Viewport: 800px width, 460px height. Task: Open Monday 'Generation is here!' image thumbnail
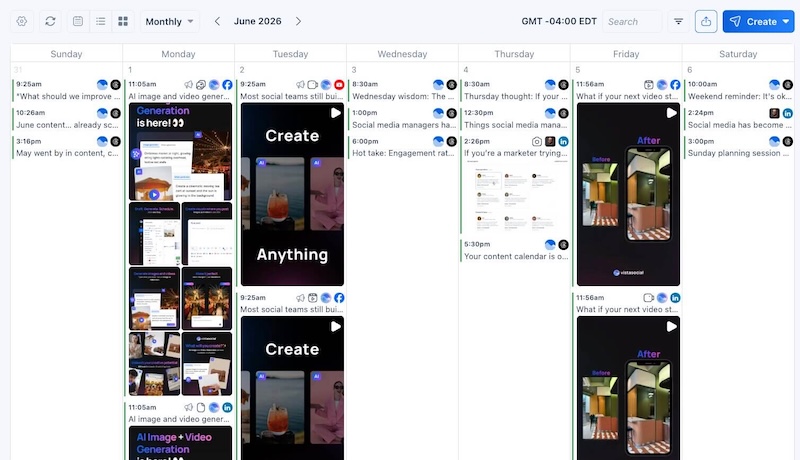(x=181, y=151)
